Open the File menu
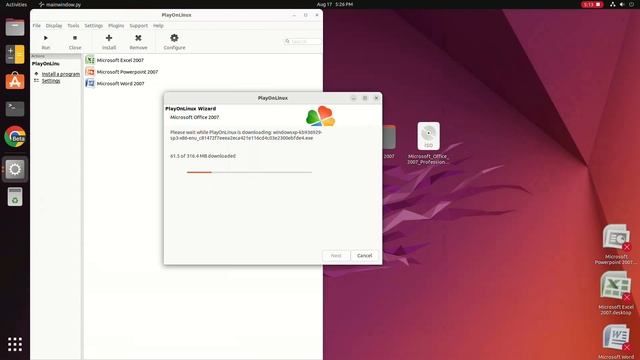The height and width of the screenshot is (360, 640). 37,26
